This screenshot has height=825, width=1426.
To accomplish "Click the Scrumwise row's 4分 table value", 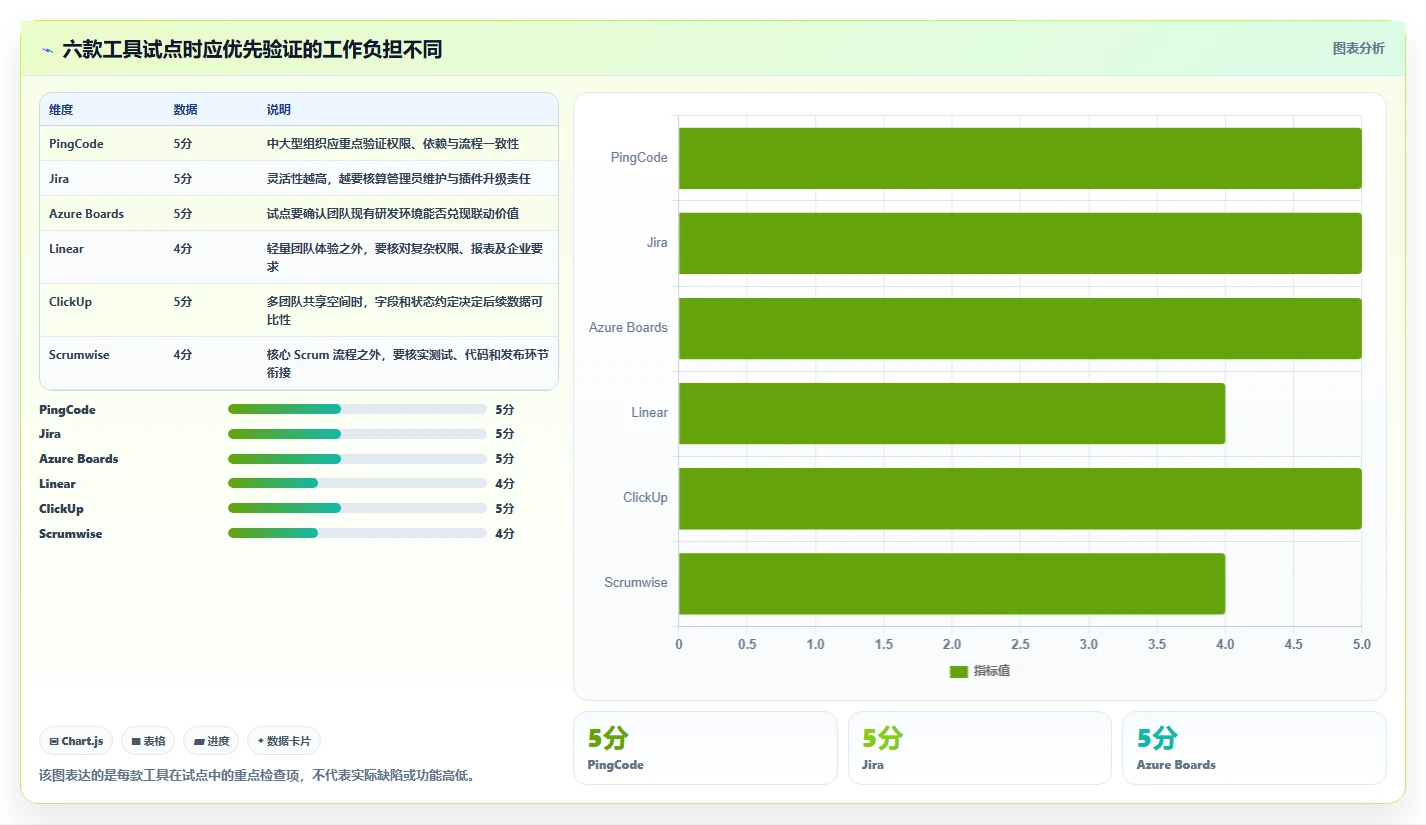I will (183, 355).
